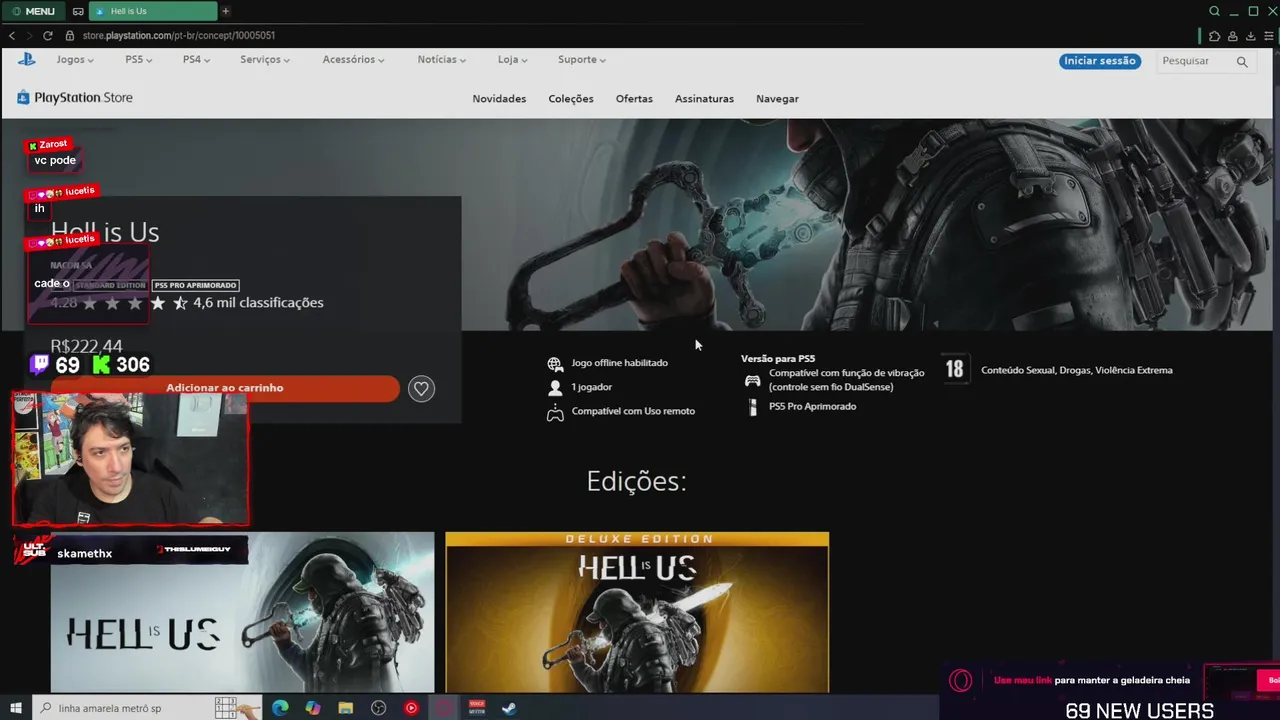
Task: Click the 'Versão para PS5' label
Action: [x=778, y=359]
